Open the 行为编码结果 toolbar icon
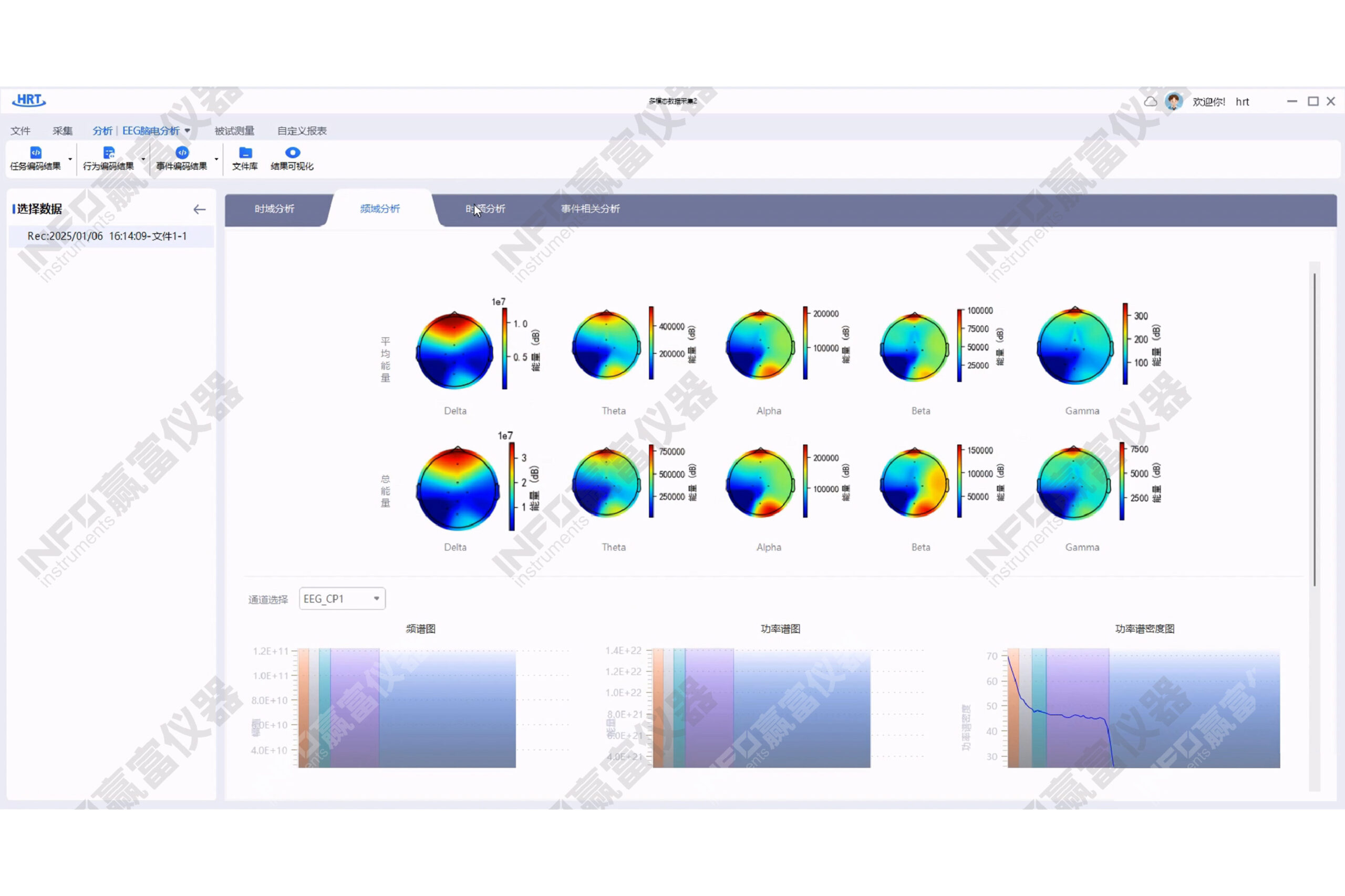This screenshot has height=896, width=1345. coord(109,152)
